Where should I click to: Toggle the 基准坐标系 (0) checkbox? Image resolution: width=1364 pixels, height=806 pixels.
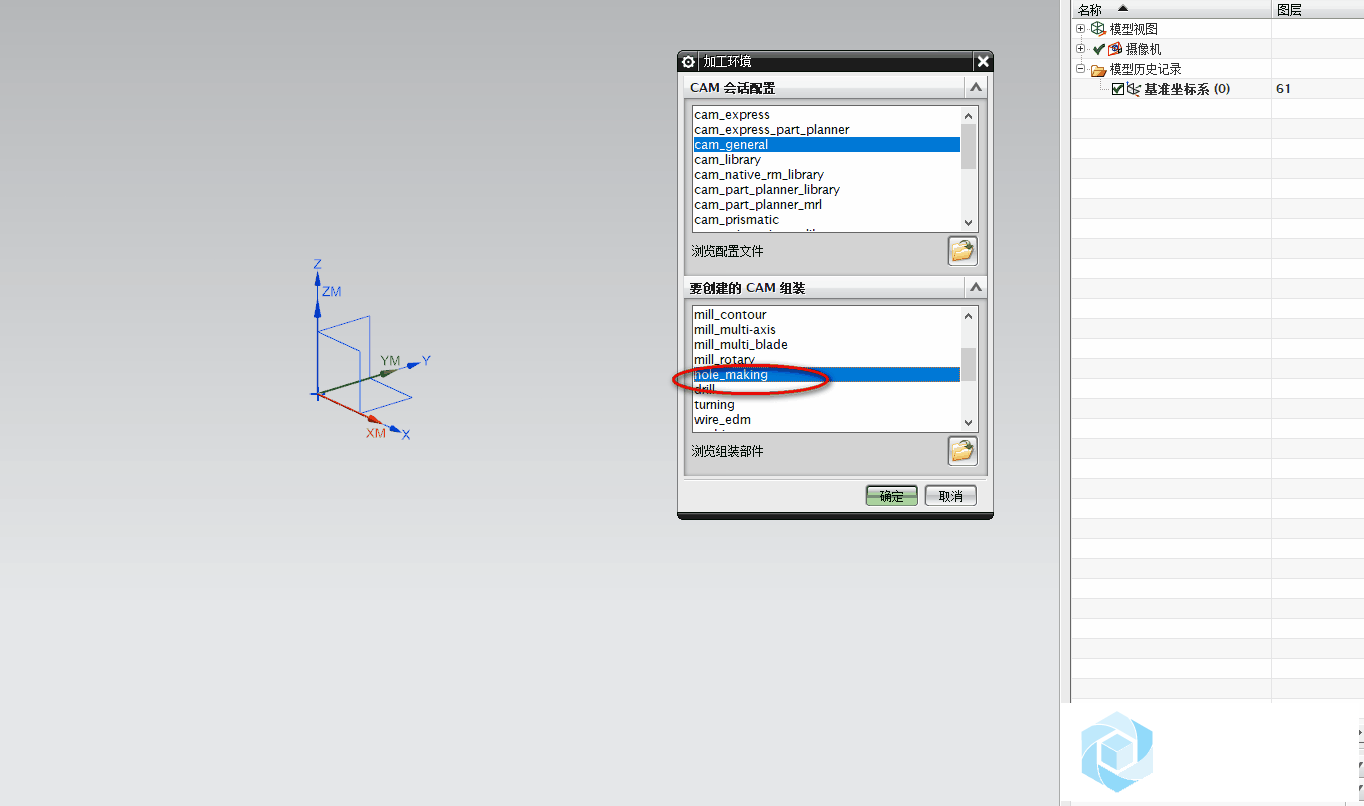[x=1118, y=89]
